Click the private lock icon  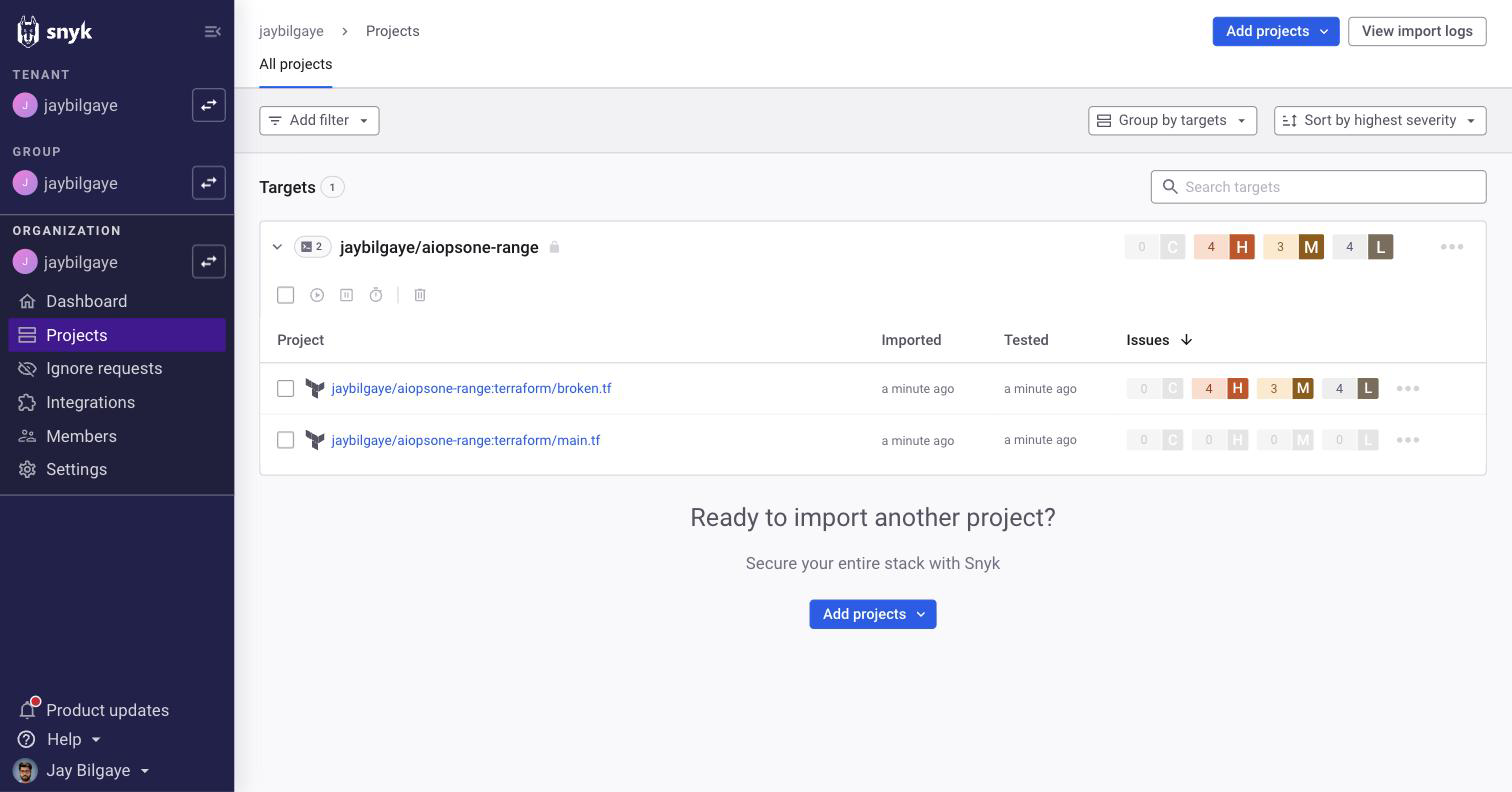pyautogui.click(x=554, y=247)
